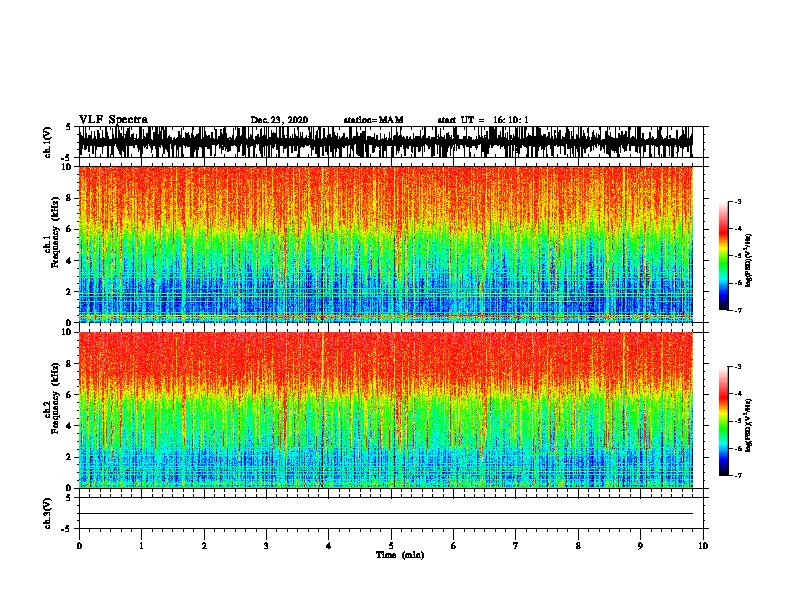
Task: Click the time axis tick label 1
Action: pos(141,546)
